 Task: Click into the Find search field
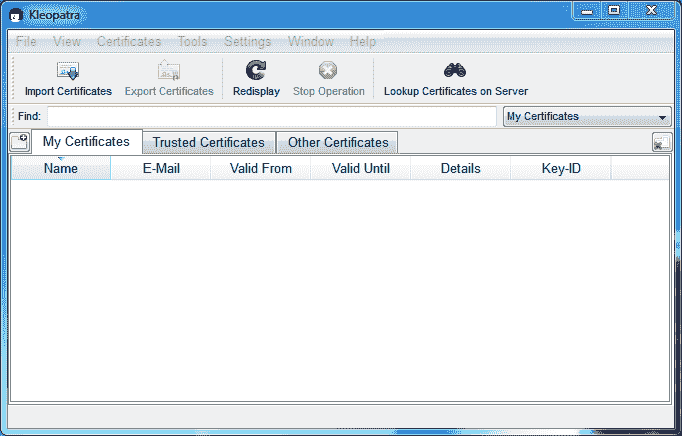point(272,117)
